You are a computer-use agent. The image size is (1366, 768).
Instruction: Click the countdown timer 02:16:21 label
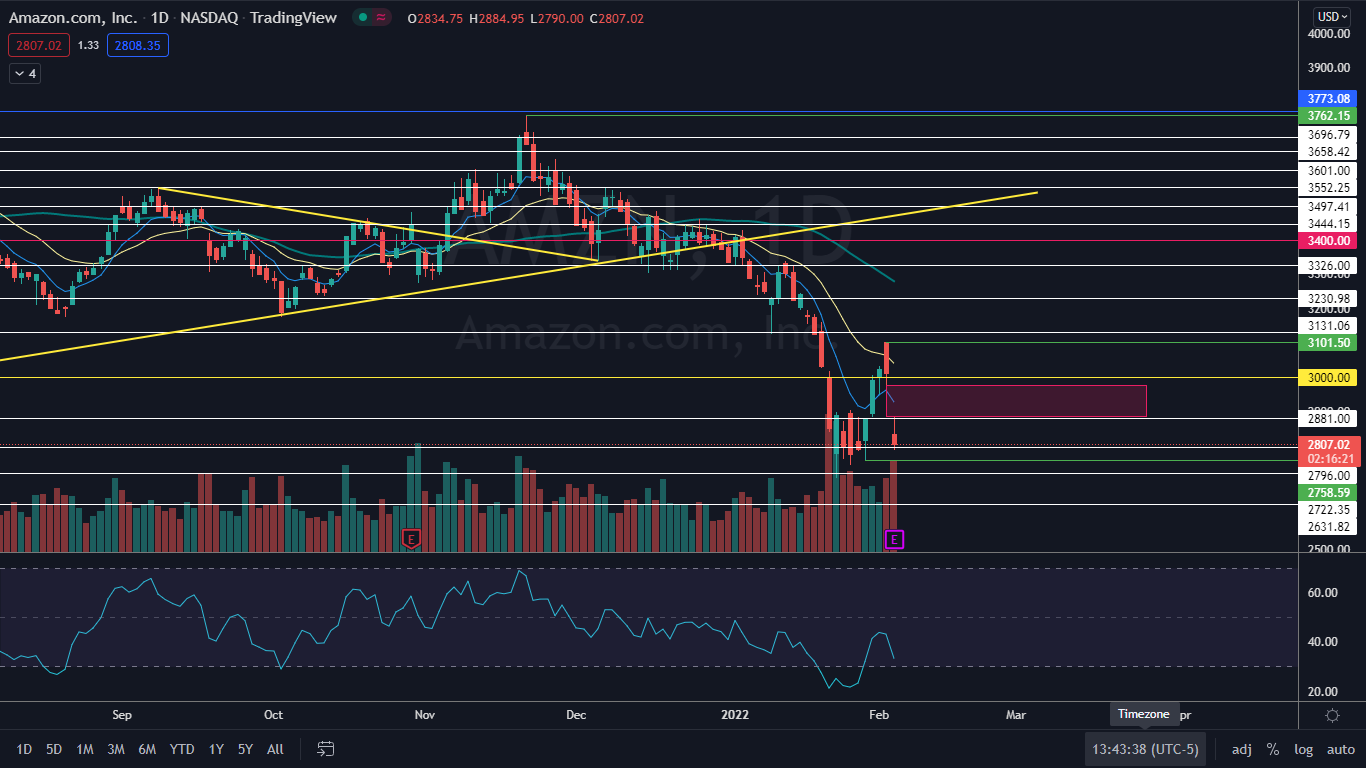(x=1328, y=459)
